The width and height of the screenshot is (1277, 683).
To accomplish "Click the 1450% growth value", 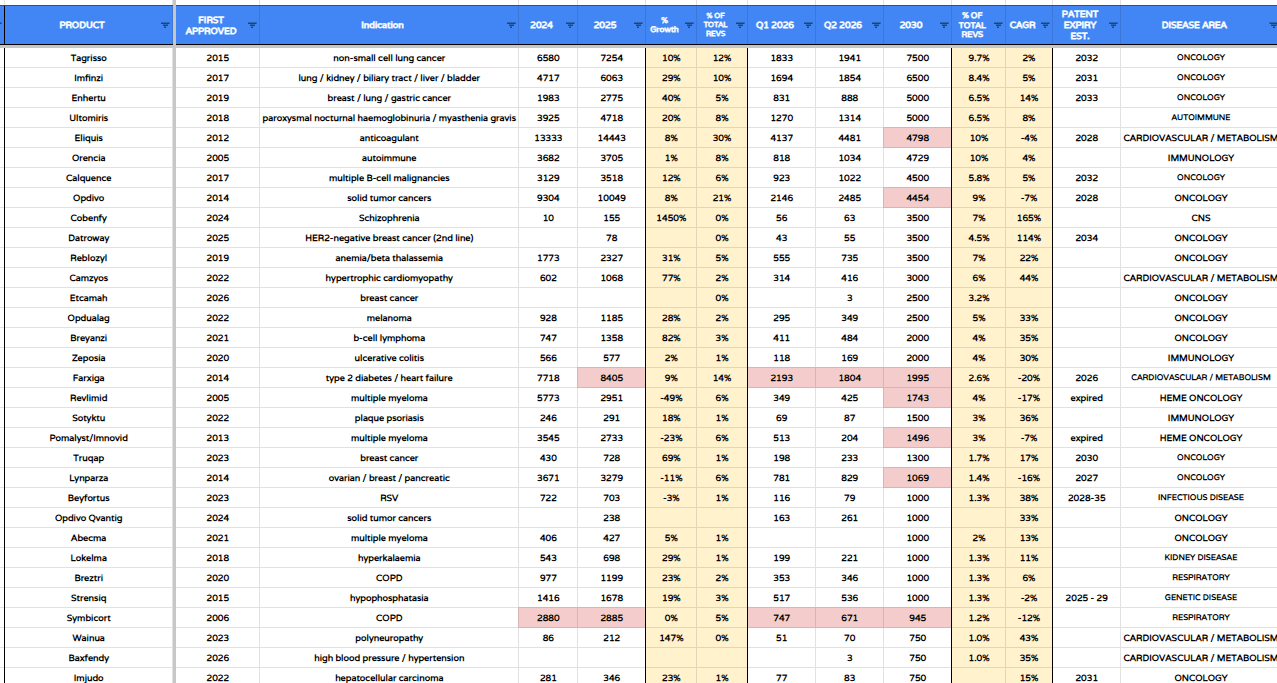I will 671,218.
